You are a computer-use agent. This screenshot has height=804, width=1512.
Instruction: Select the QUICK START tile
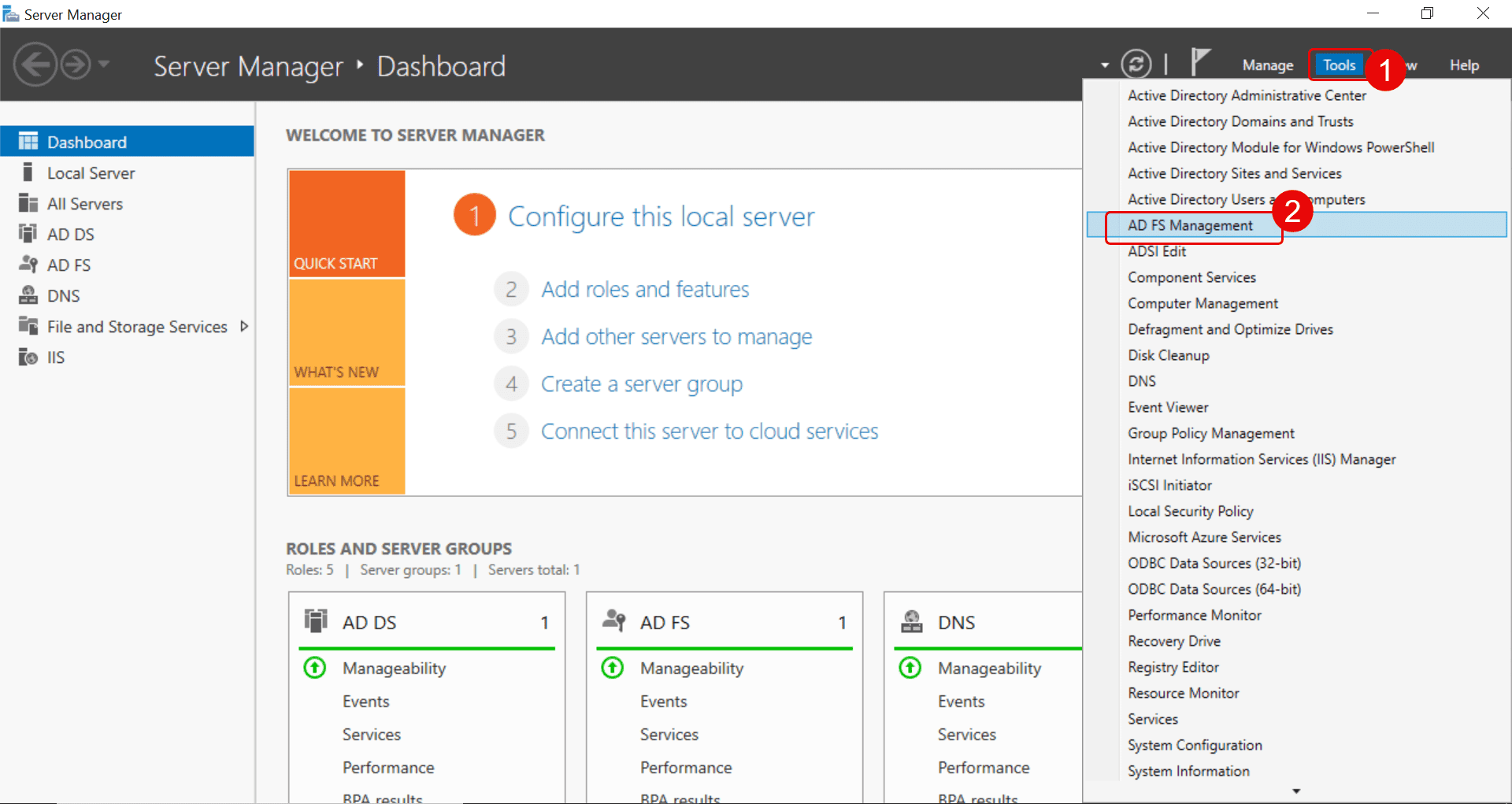pyautogui.click(x=346, y=224)
